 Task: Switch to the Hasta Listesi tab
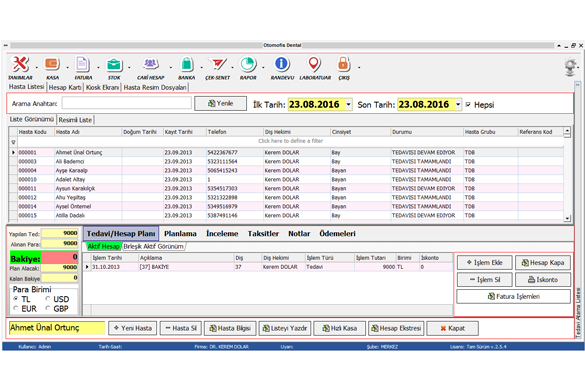tap(26, 87)
